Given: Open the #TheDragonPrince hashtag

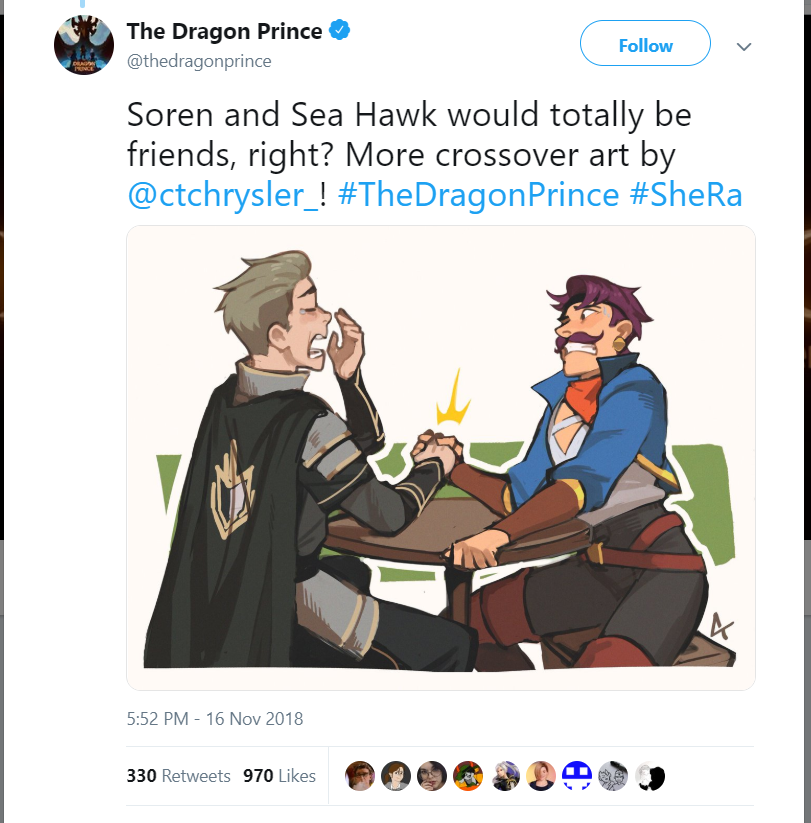Looking at the screenshot, I should point(478,195).
